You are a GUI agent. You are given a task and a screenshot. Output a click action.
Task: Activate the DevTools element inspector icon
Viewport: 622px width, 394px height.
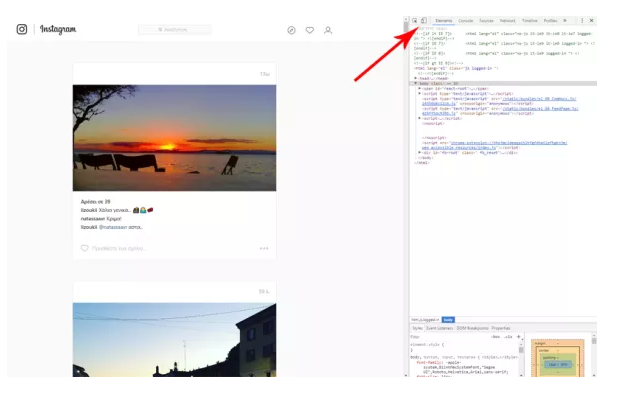coord(415,21)
